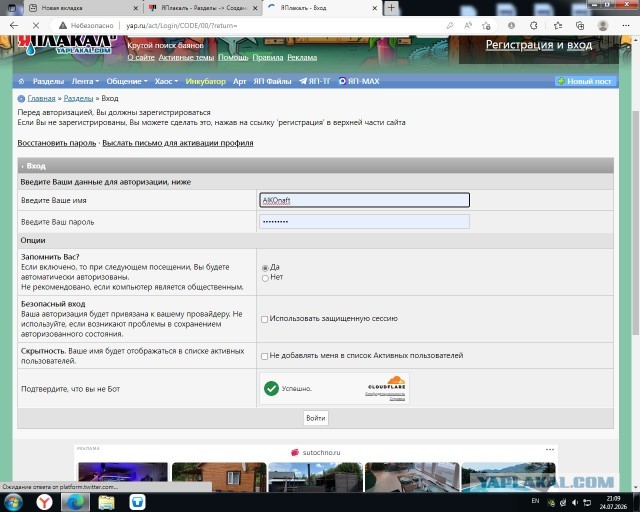The width and height of the screenshot is (640, 512).
Task: Click the Edge icon in taskbar
Action: point(75,502)
